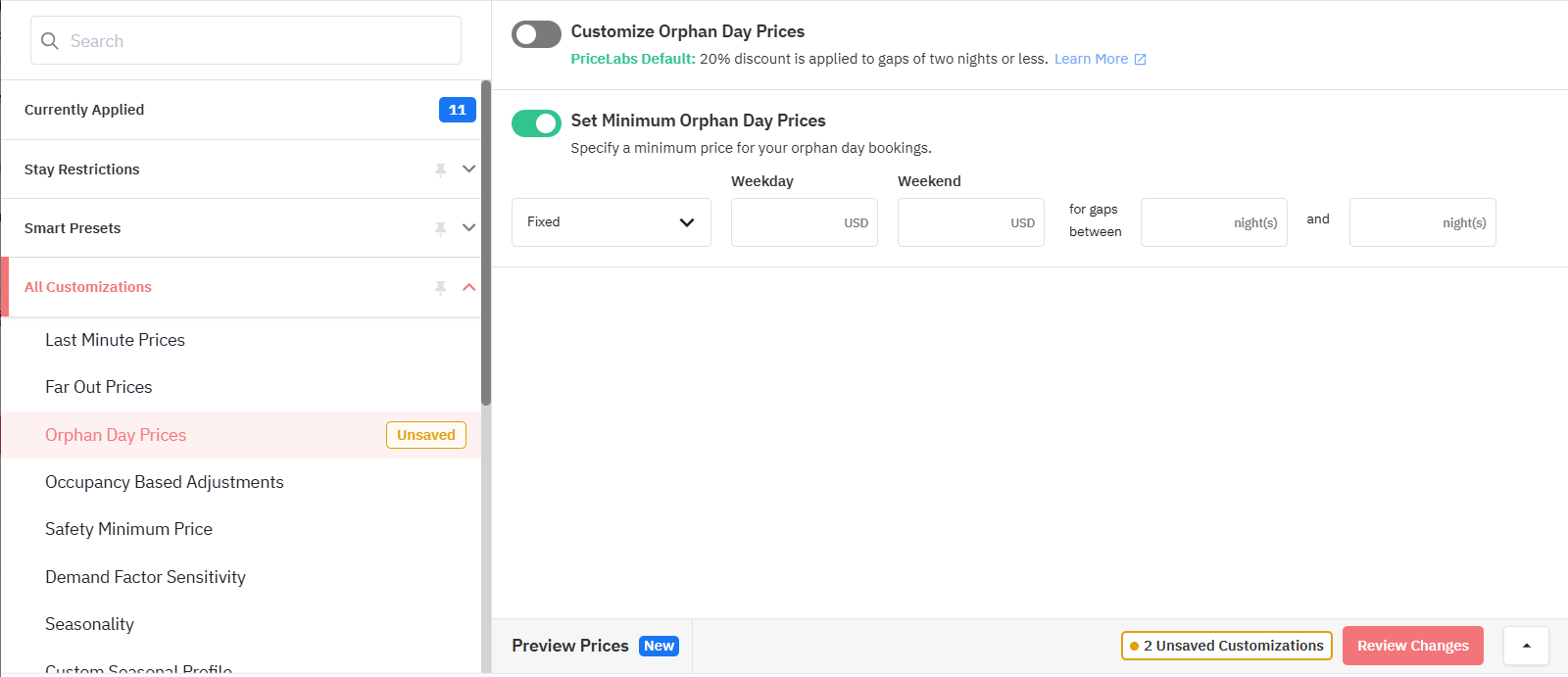Click the external link icon beside Learn More
Screen dimensions: 1568x677
[x=1140, y=60]
